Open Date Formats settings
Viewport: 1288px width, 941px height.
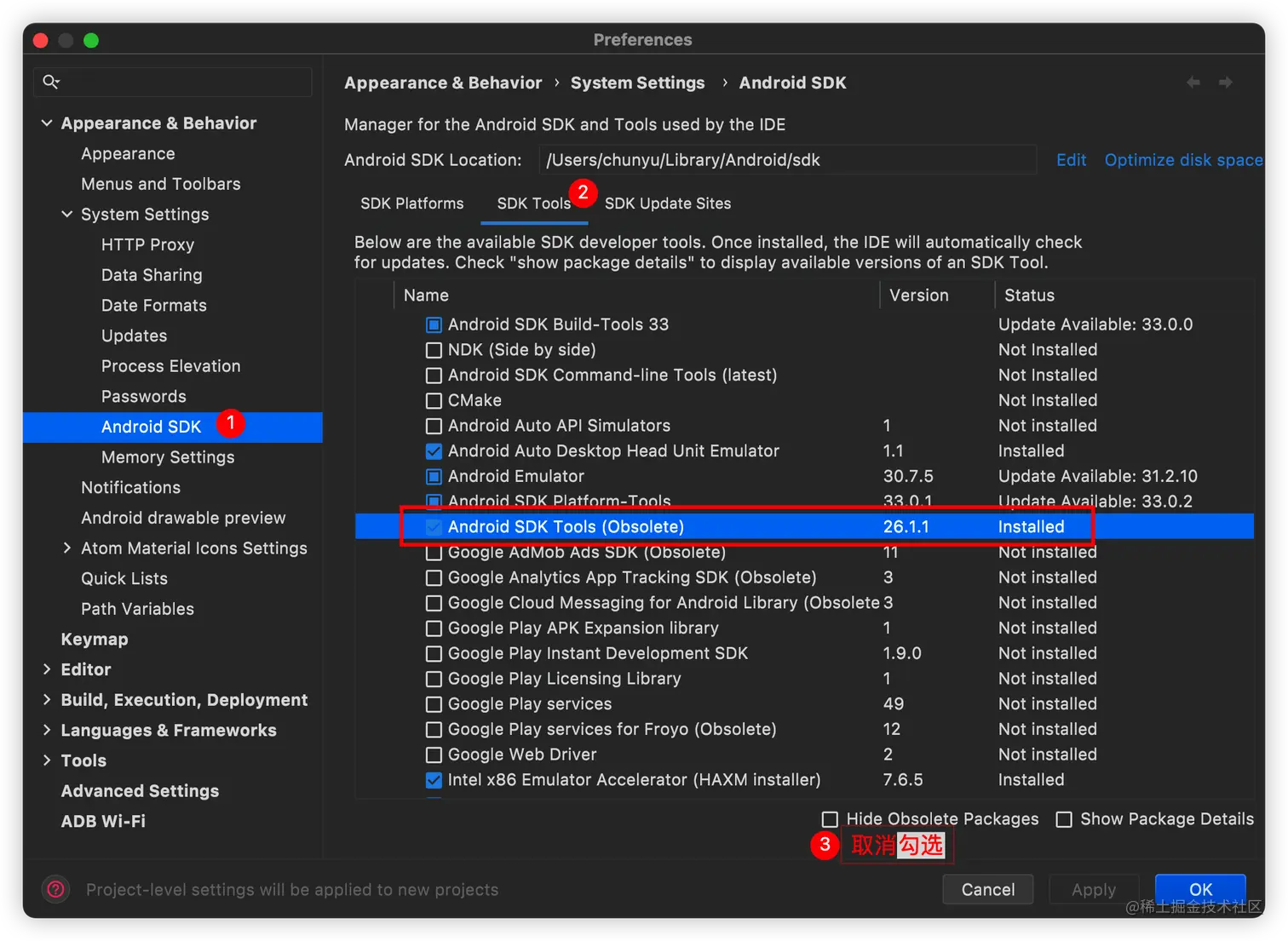[154, 306]
